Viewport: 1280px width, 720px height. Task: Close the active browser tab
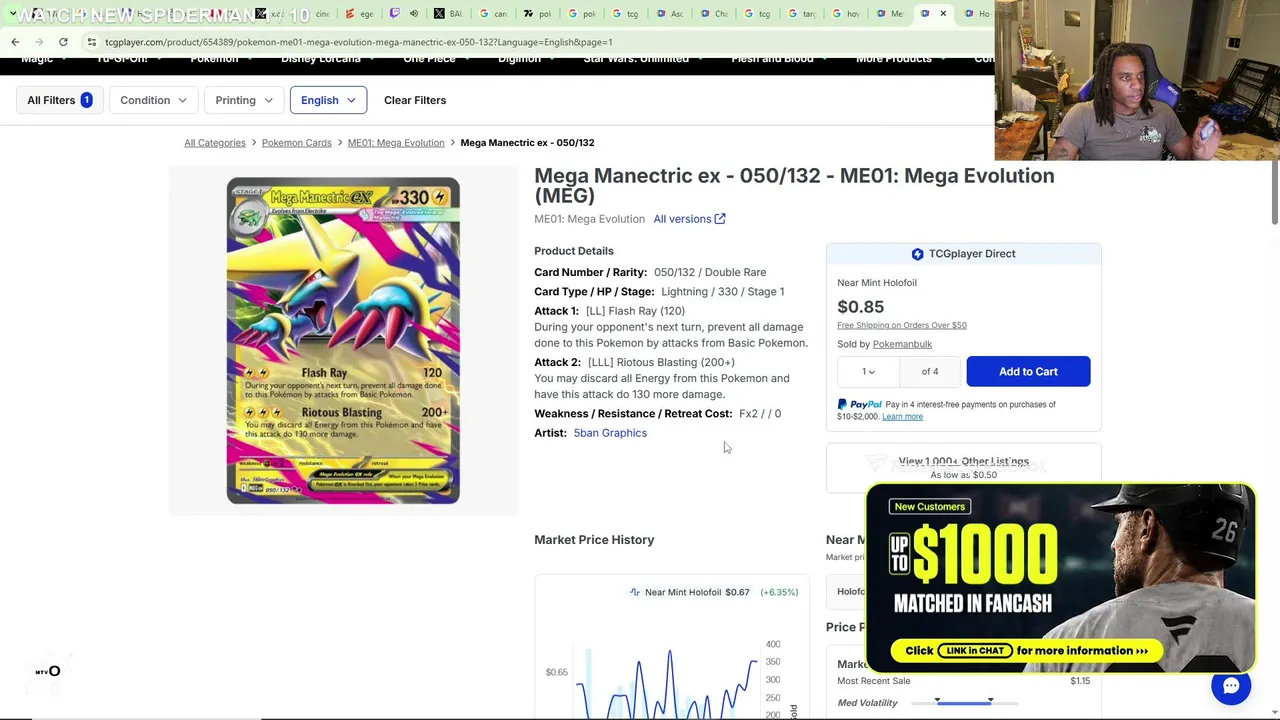[x=943, y=14]
